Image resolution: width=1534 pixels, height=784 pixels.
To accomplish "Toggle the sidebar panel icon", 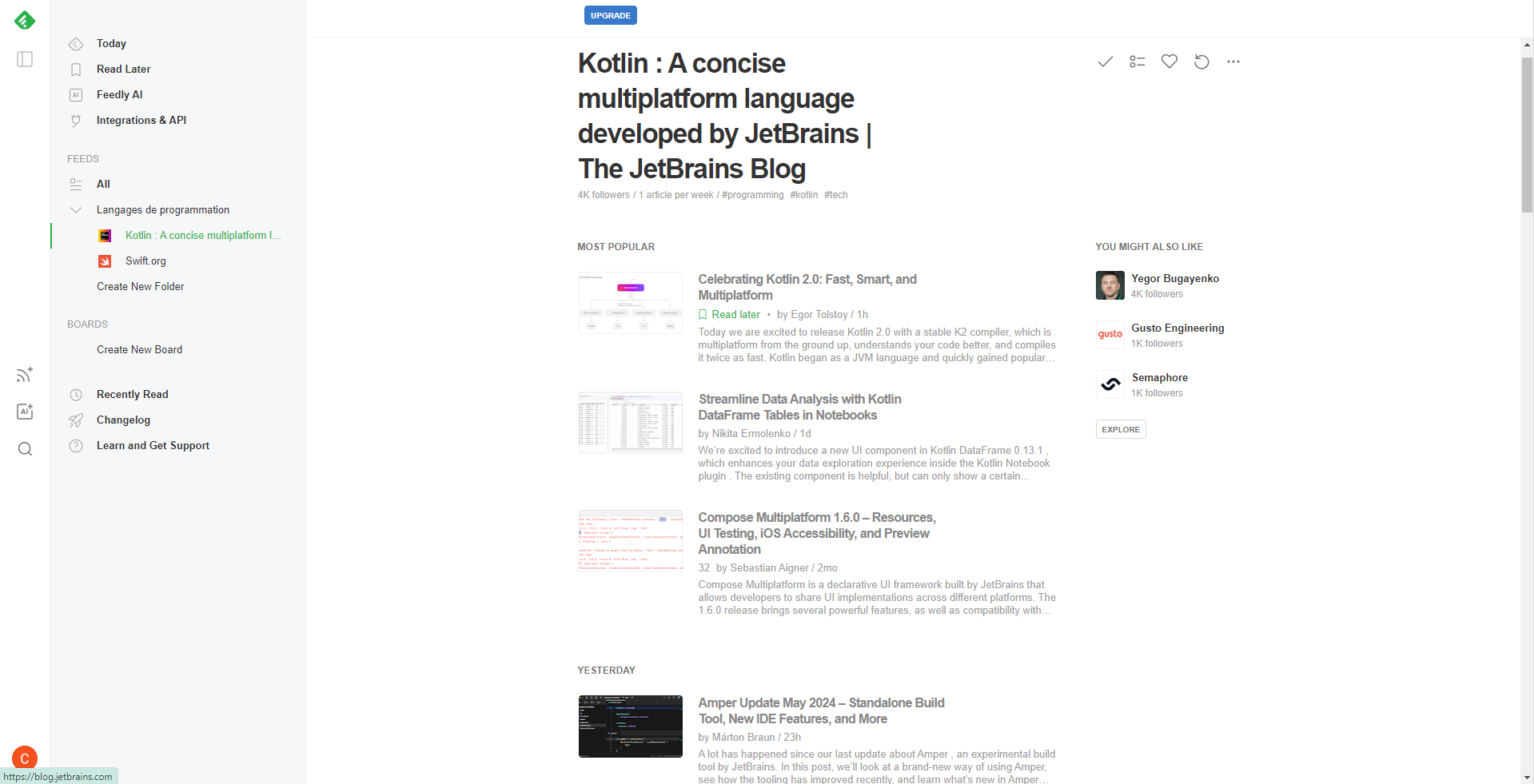I will click(x=25, y=59).
